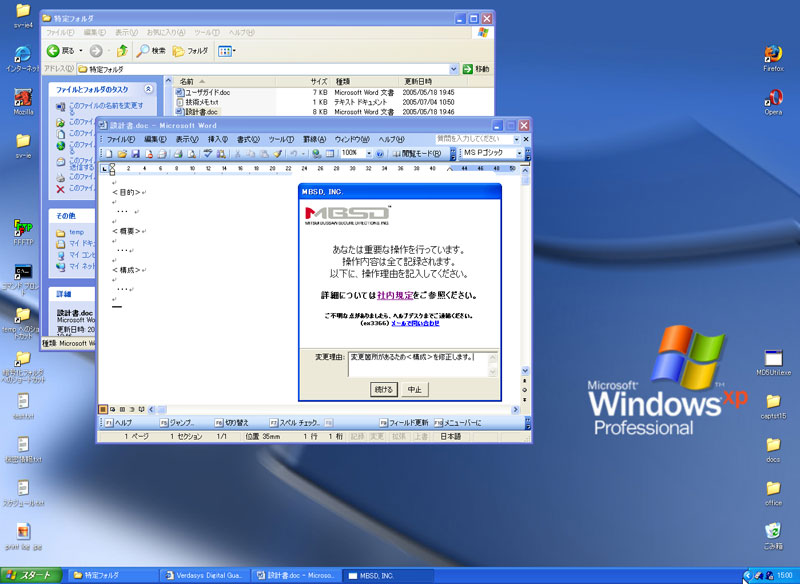Open the Undo history dropdown arrow
Screen dimensions: 800x584
click(x=303, y=154)
